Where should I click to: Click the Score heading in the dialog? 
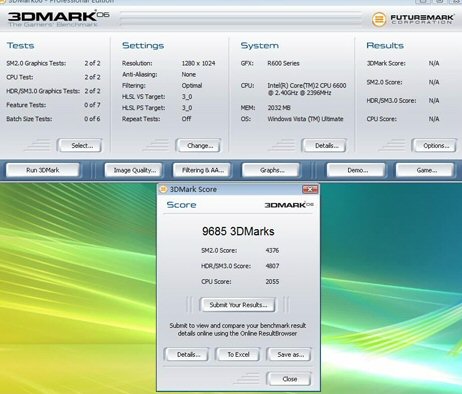181,205
